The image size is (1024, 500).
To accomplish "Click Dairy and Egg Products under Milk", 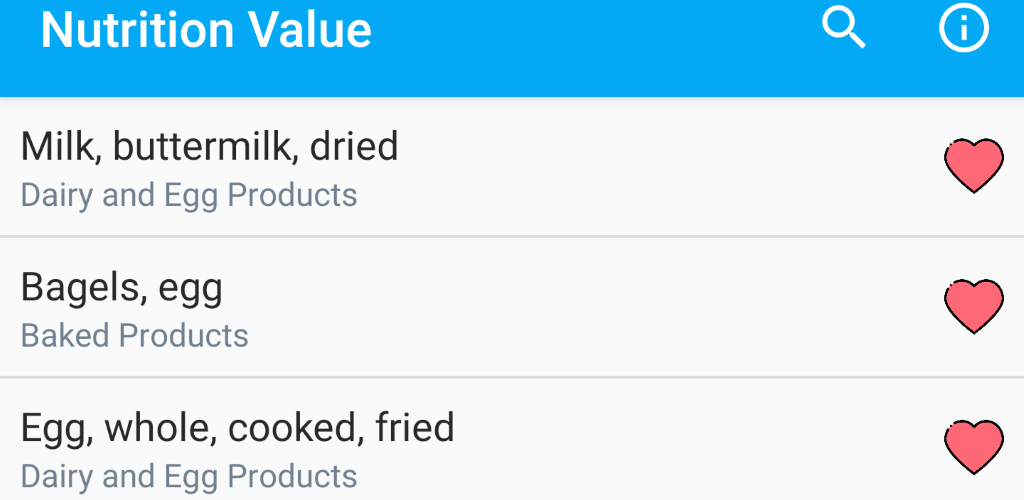I will [x=189, y=195].
